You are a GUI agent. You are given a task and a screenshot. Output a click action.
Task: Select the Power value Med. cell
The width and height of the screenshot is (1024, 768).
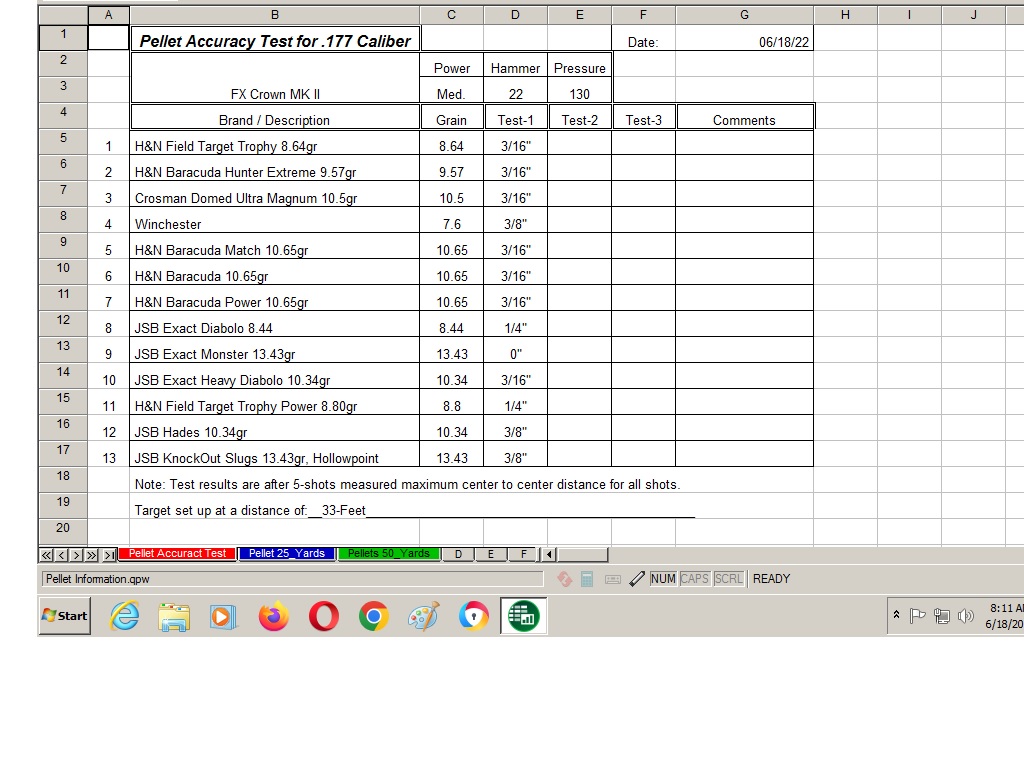(x=451, y=90)
